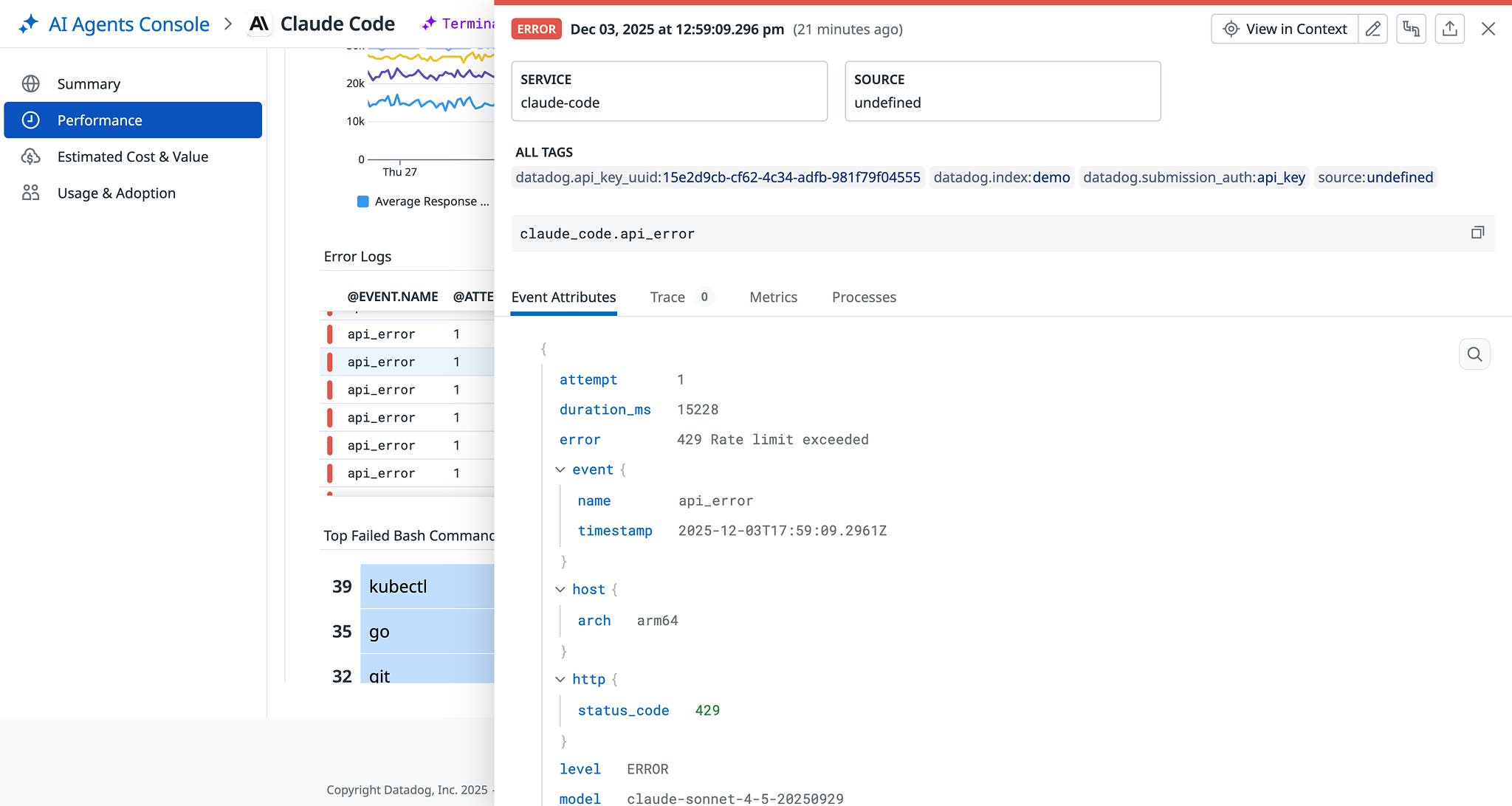Open the Claude Code breadcrumb link
The width and height of the screenshot is (1512, 806).
337,23
